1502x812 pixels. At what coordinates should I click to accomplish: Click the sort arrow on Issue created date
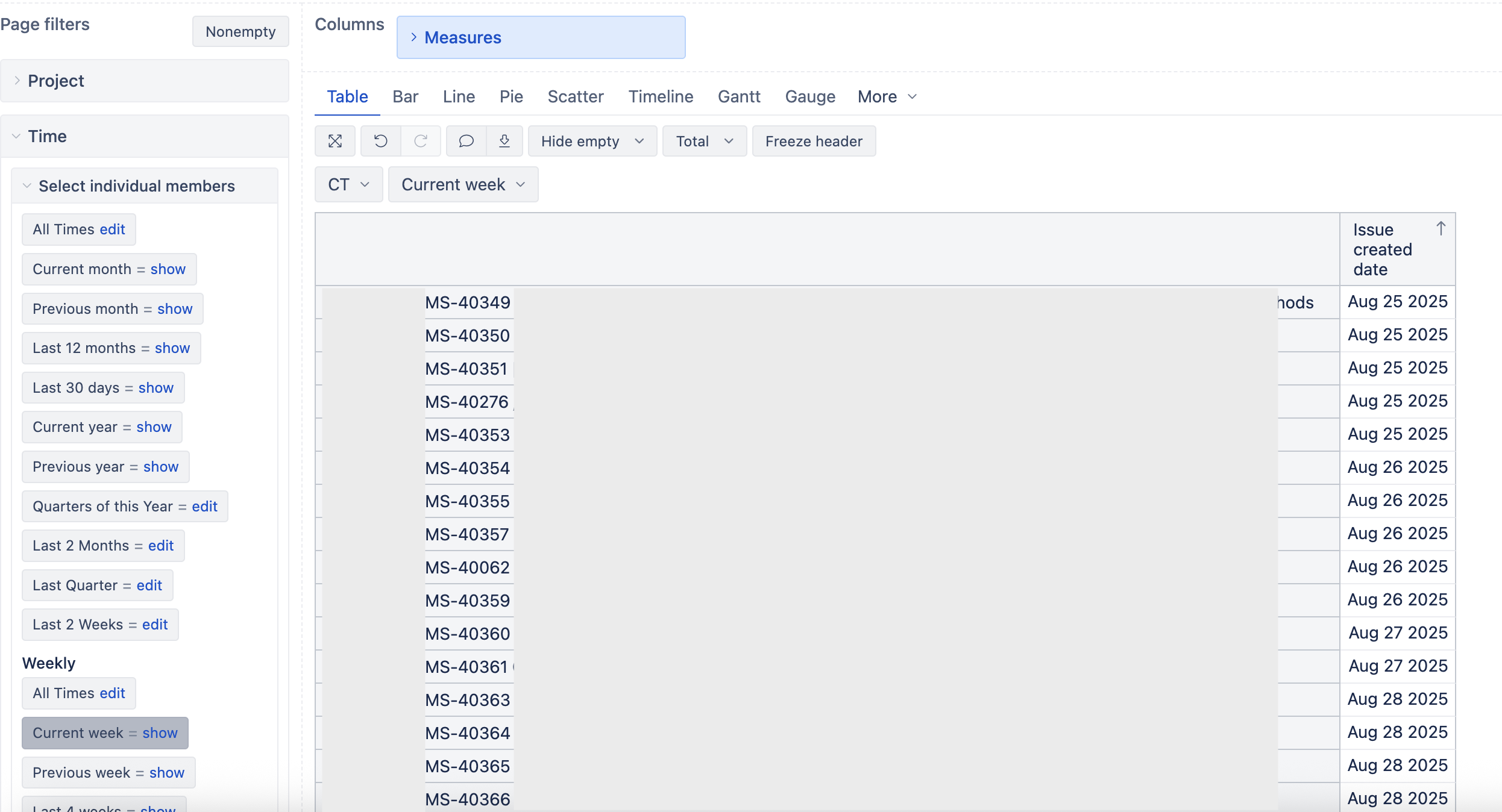(1441, 229)
